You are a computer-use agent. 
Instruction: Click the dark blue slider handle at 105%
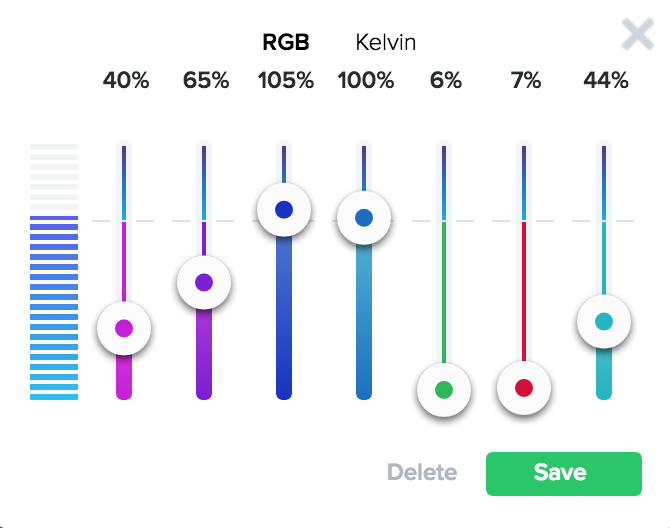[284, 210]
